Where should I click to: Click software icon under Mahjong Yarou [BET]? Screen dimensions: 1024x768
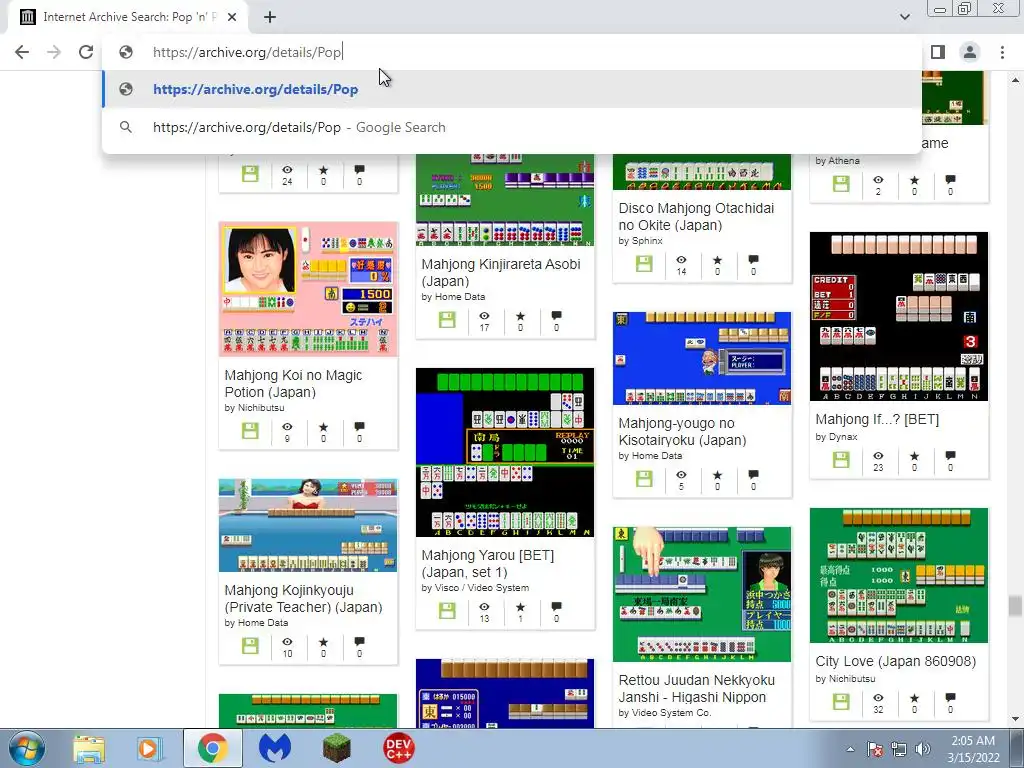coord(447,611)
